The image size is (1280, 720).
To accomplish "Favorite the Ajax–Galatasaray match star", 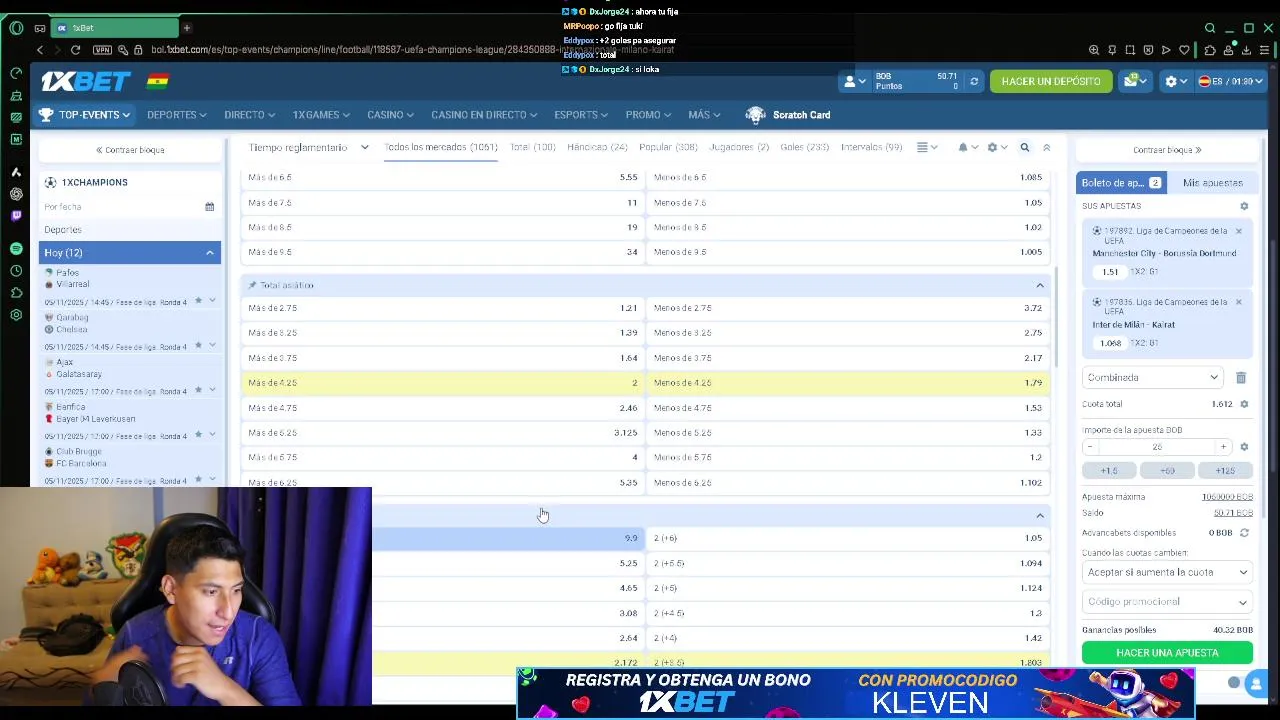I will click(198, 390).
